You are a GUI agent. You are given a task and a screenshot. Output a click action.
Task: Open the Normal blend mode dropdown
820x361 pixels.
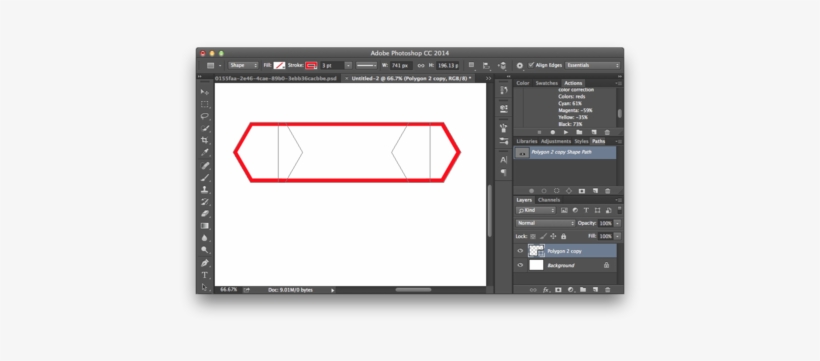click(545, 223)
